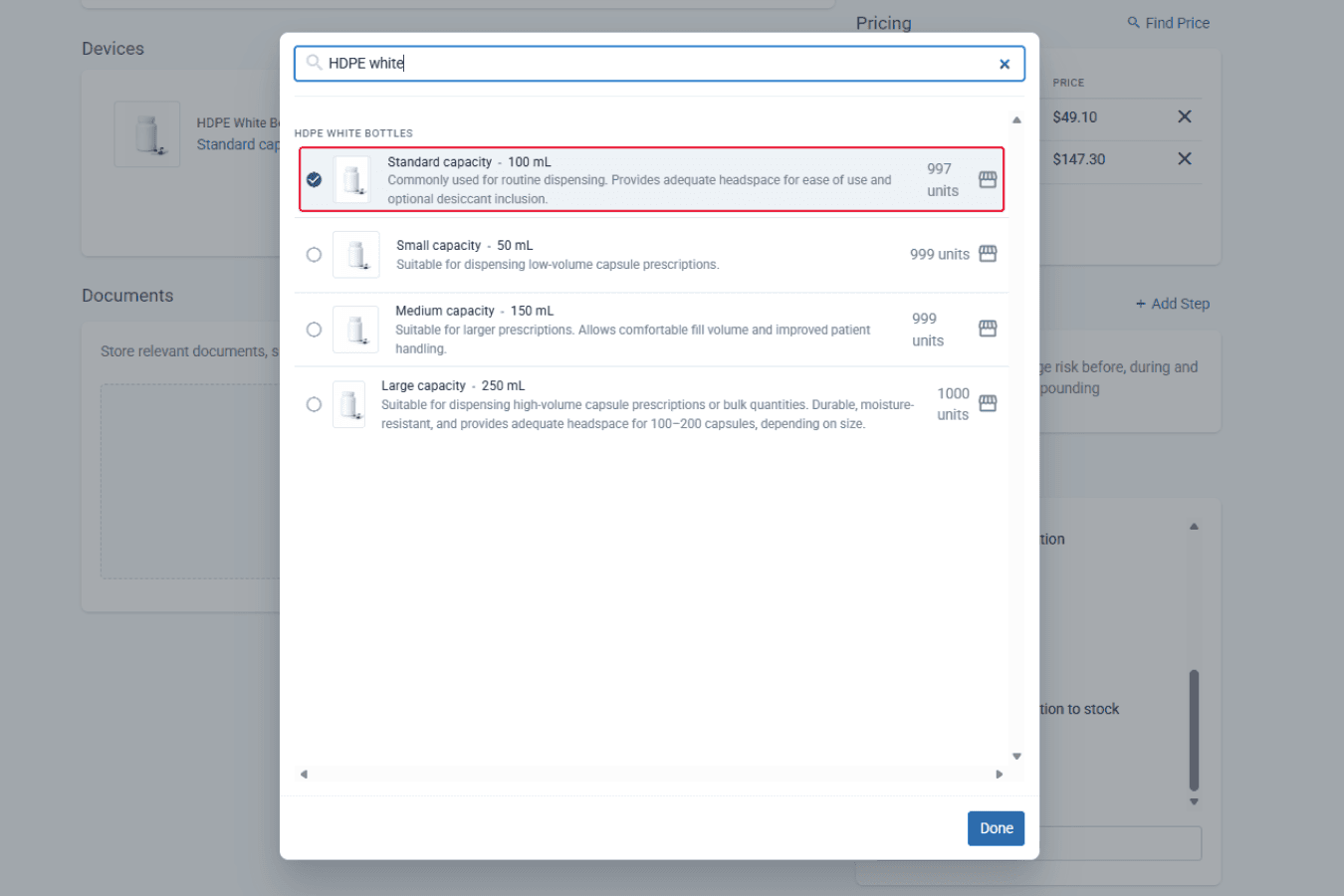Open the Large capacity bottle thumbnail
The width and height of the screenshot is (1344, 896).
click(348, 404)
